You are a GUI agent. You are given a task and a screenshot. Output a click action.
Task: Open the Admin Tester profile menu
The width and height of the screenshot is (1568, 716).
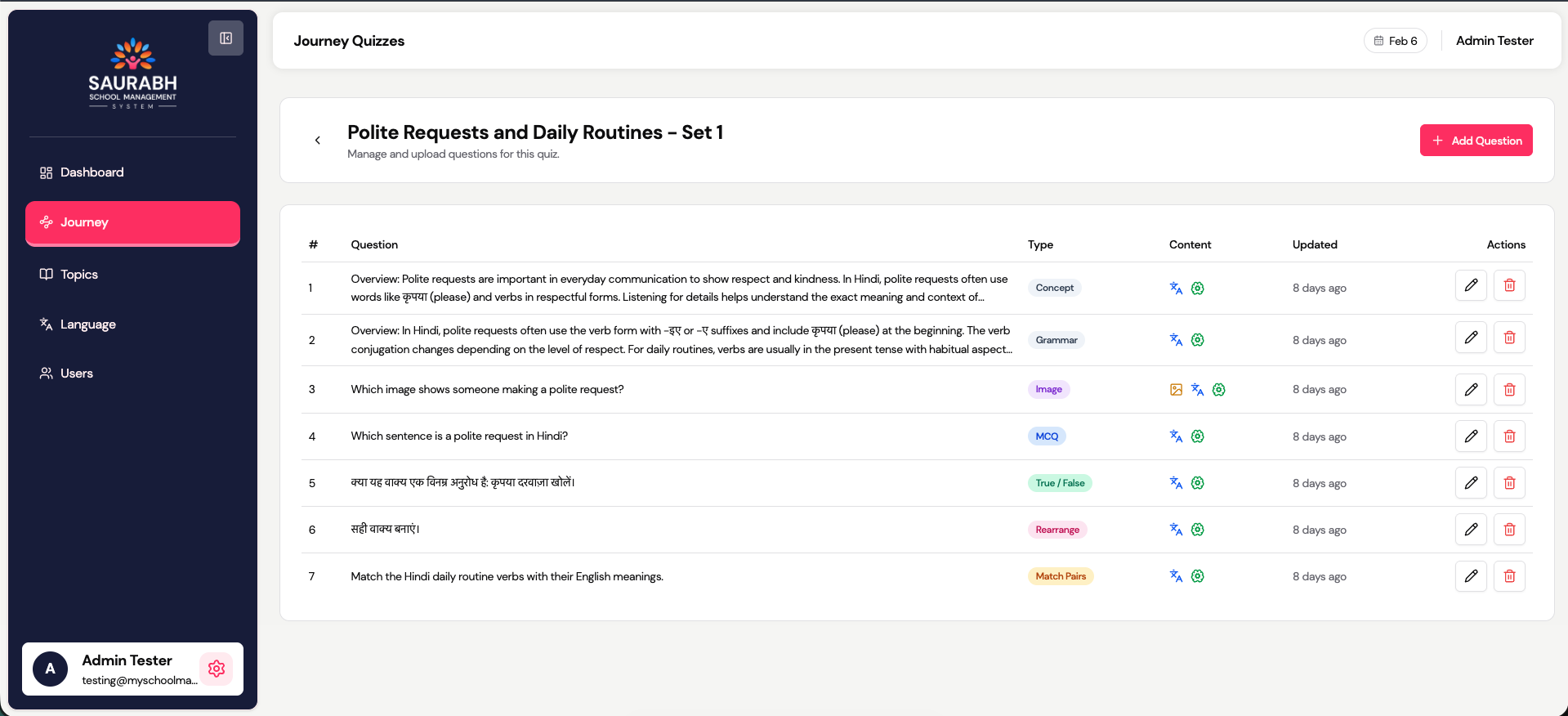(x=1494, y=41)
